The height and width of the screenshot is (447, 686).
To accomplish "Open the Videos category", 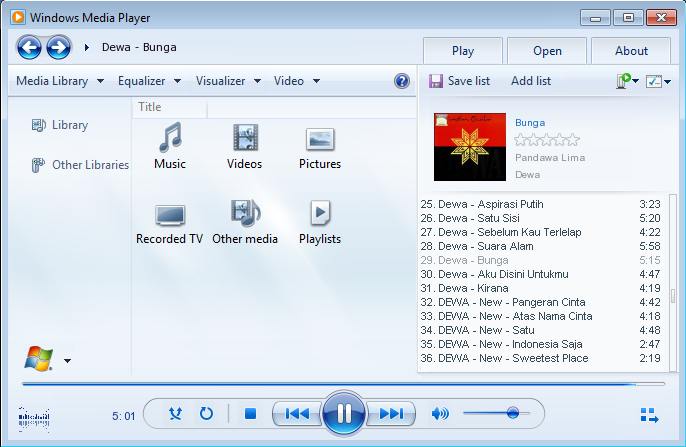I will [245, 146].
